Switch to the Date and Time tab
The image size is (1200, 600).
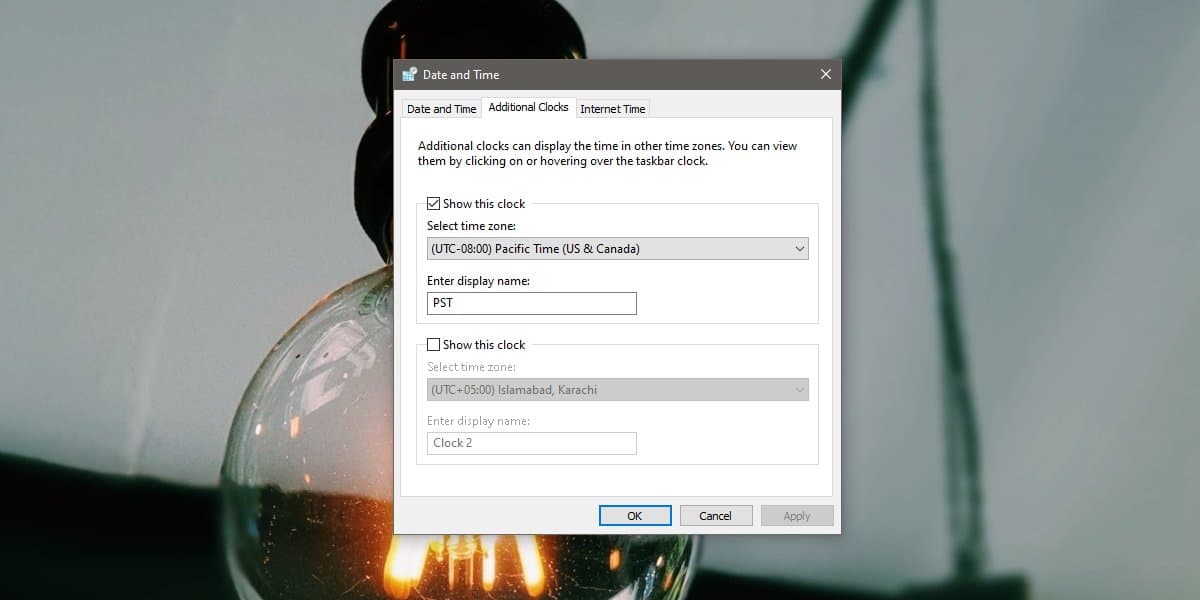[441, 109]
